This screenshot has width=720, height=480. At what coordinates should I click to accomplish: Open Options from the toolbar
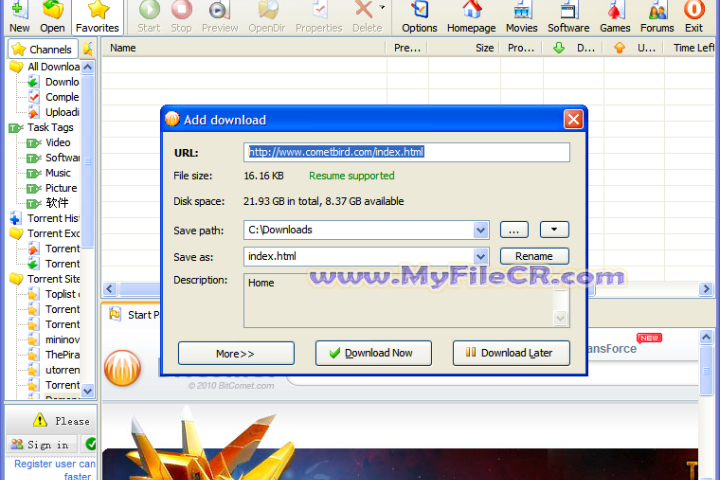419,17
